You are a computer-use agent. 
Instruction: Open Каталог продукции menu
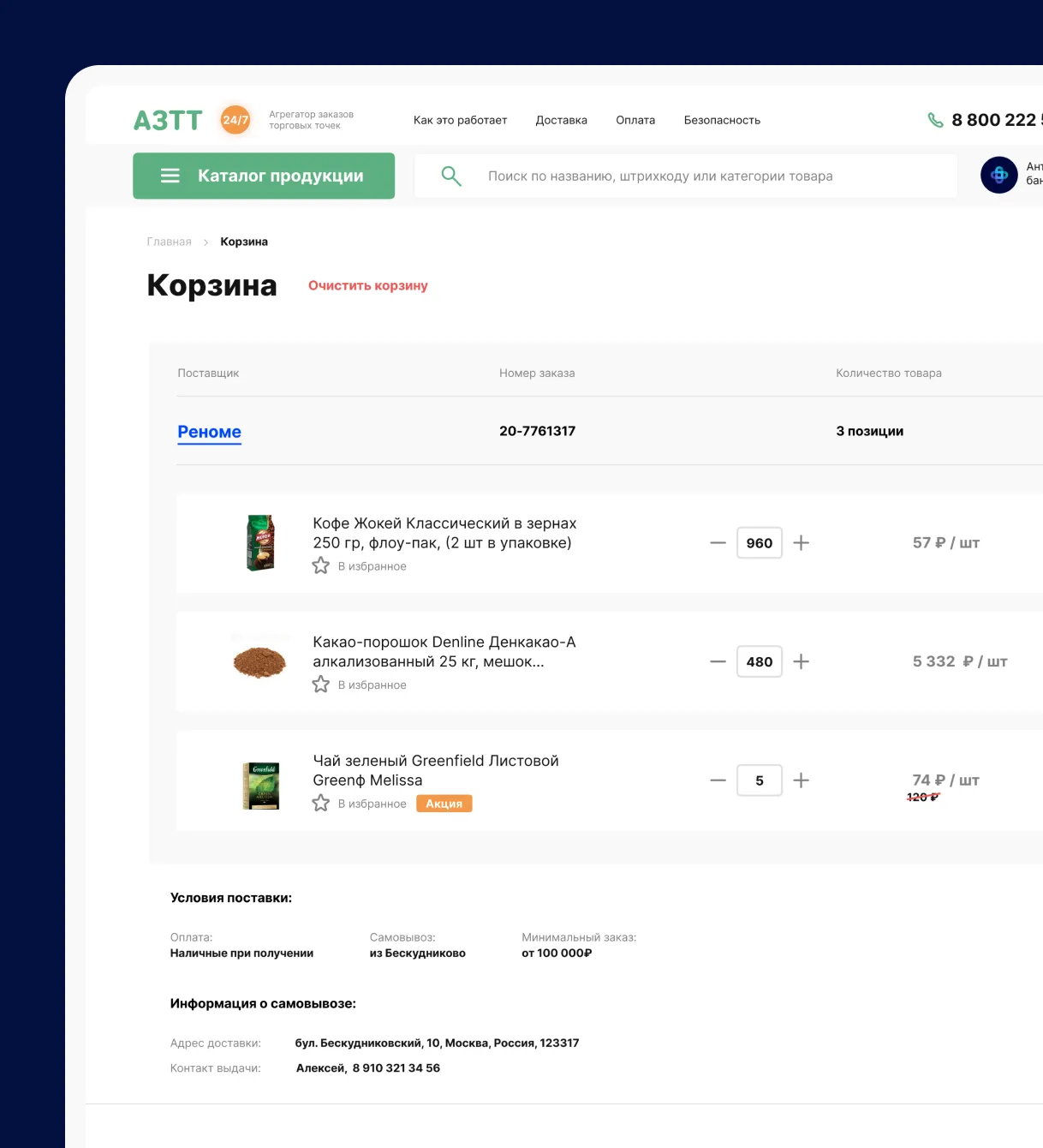click(x=264, y=176)
